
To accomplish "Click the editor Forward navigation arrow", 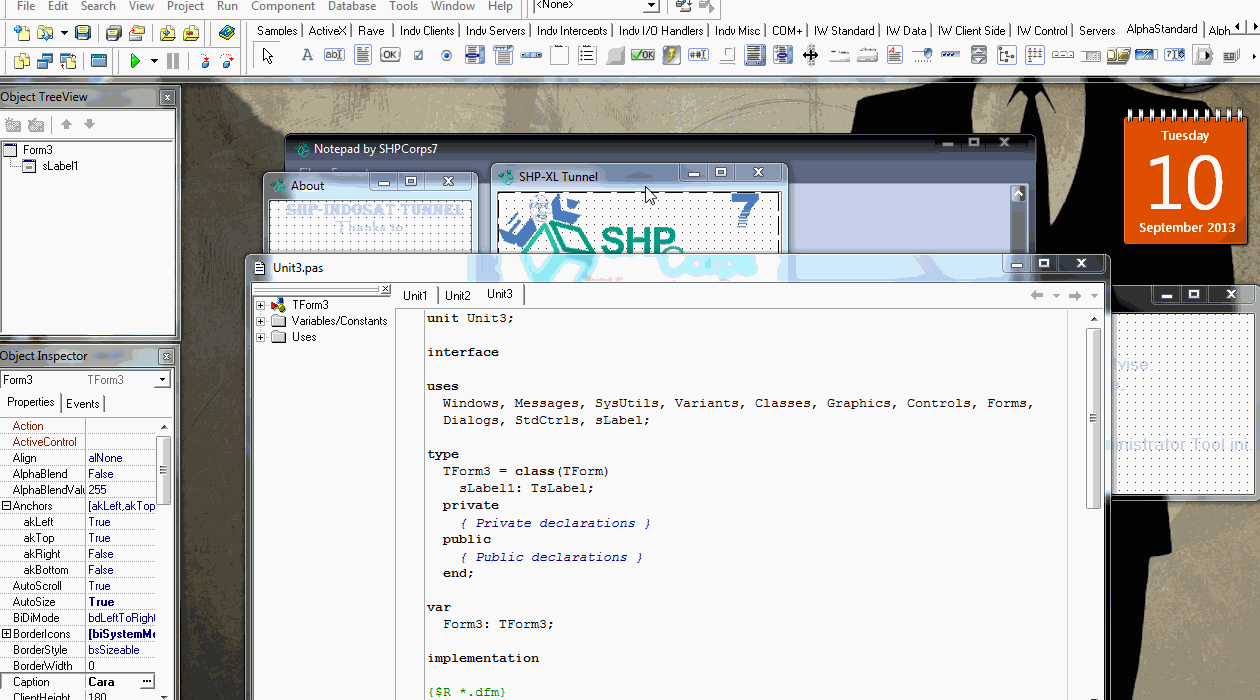I will tap(1075, 295).
